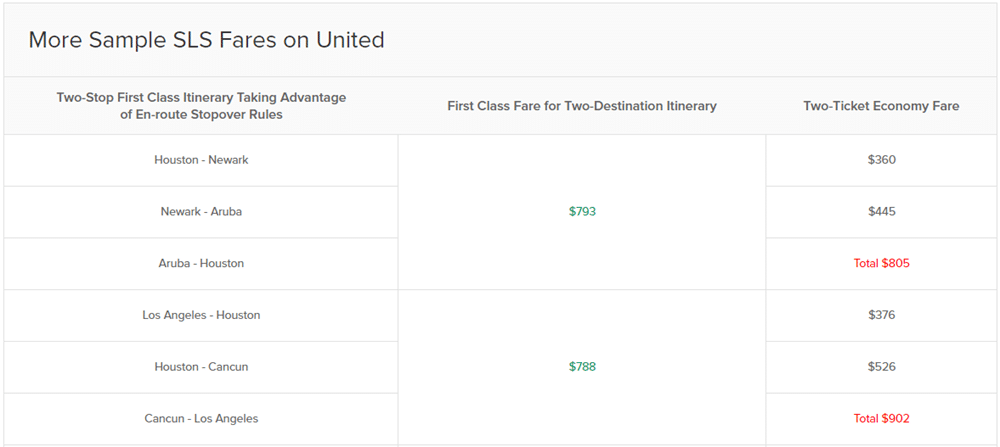Click the green $793 first class fare
This screenshot has height=447, width=1000.
(582, 212)
